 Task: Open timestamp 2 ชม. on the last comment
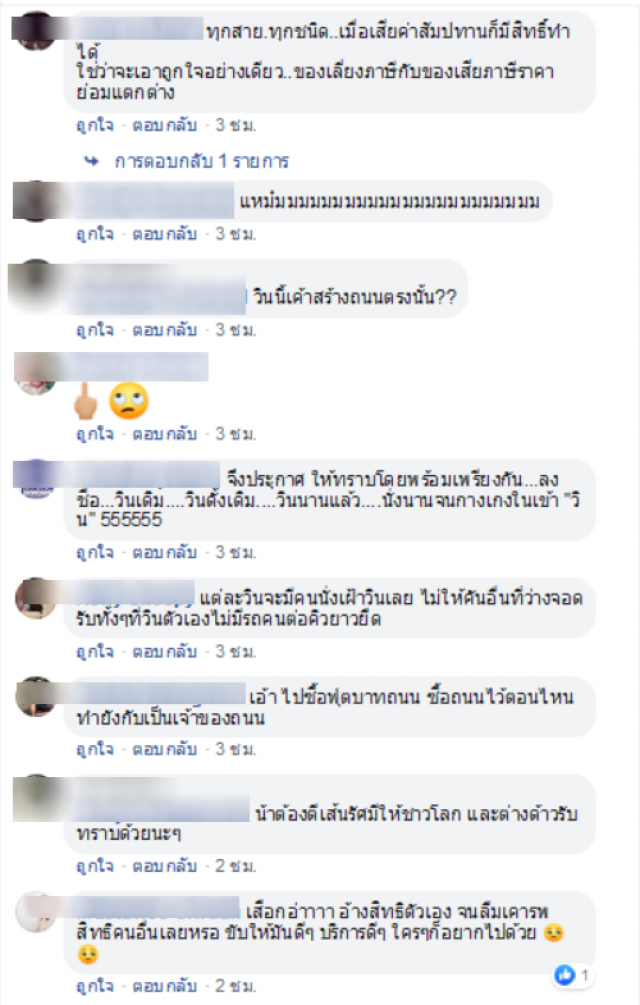coord(235,986)
